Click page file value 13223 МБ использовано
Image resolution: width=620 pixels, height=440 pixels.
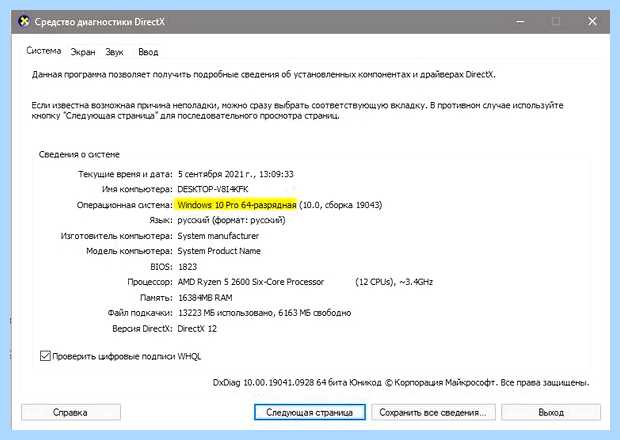(x=226, y=313)
